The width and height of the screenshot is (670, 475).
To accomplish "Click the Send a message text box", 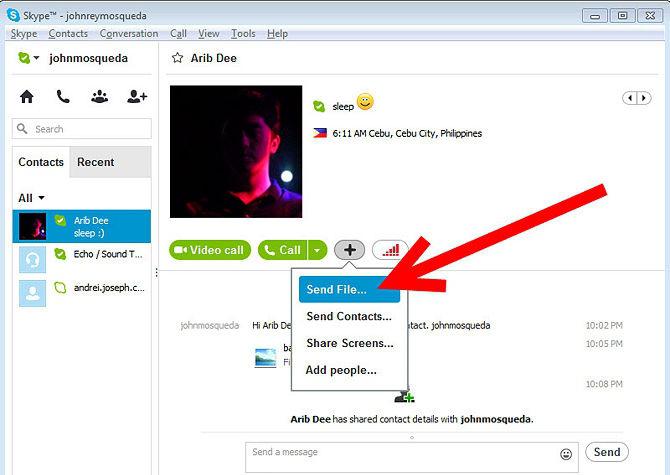I will [411, 457].
